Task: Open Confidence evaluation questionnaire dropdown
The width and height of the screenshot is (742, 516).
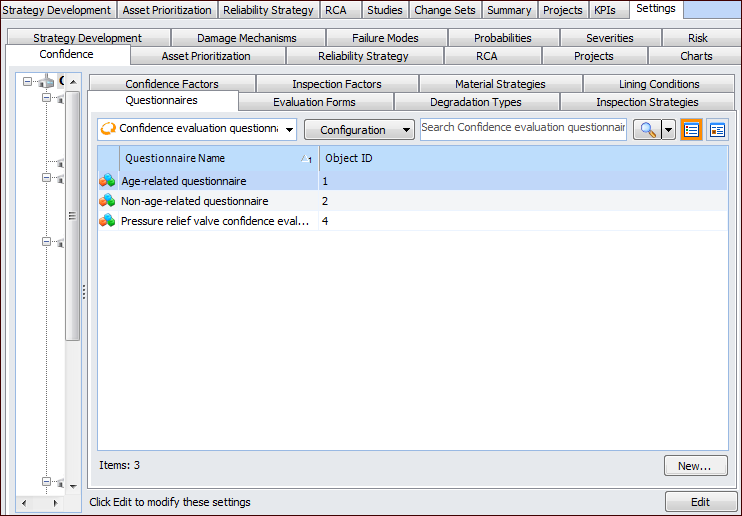Action: click(x=289, y=130)
